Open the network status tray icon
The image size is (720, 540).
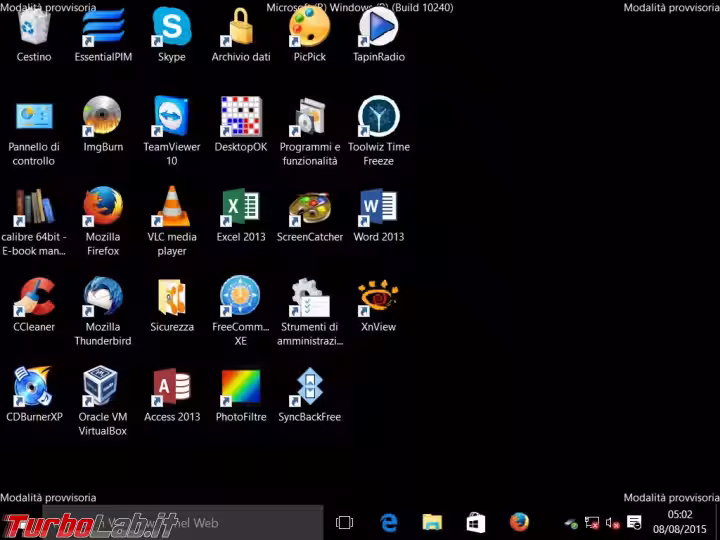[592, 523]
